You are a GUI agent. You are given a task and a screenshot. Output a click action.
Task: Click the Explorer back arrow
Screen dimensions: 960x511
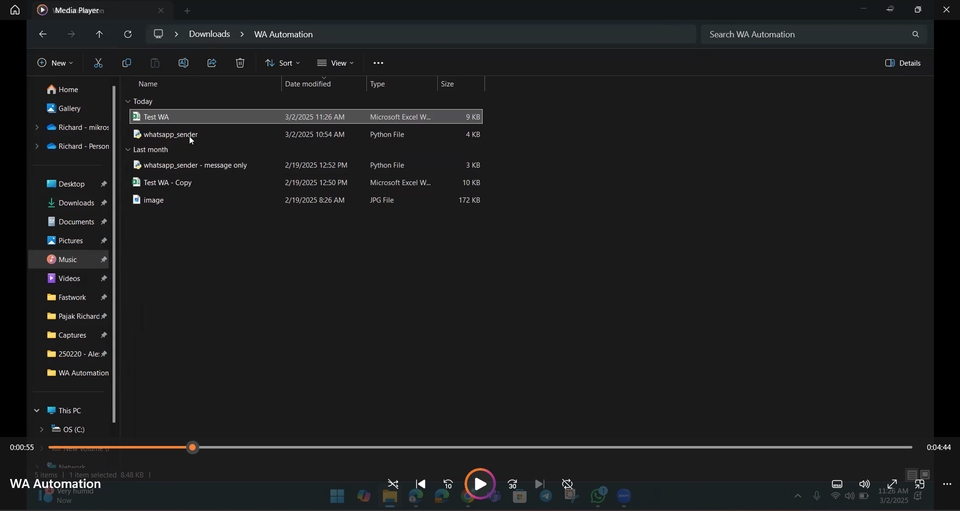pyautogui.click(x=43, y=34)
